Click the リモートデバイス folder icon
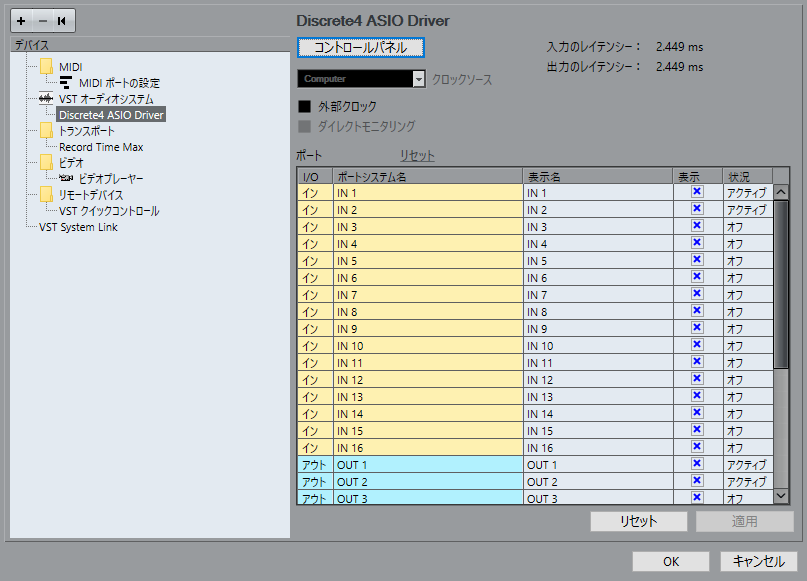This screenshot has width=807, height=581. [46, 194]
